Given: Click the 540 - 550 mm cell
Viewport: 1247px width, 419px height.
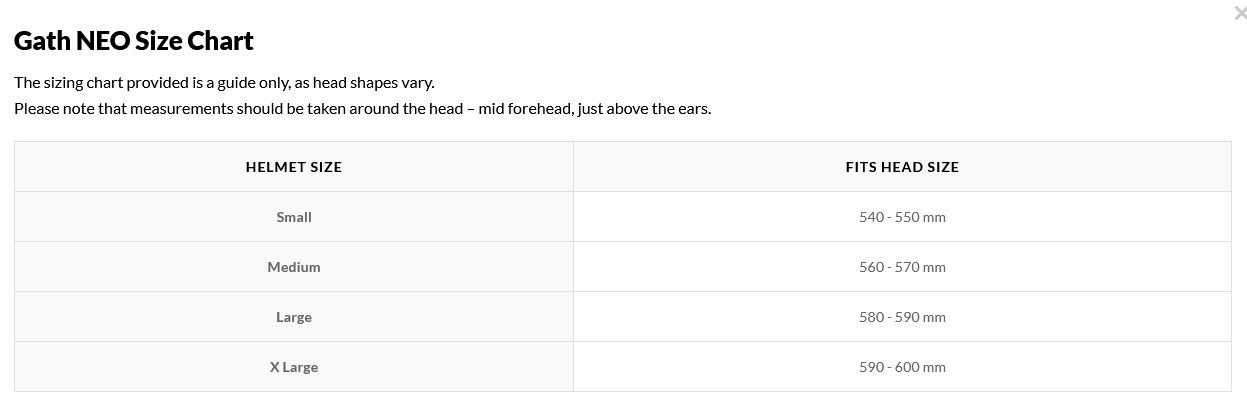Looking at the screenshot, I should tap(902, 217).
